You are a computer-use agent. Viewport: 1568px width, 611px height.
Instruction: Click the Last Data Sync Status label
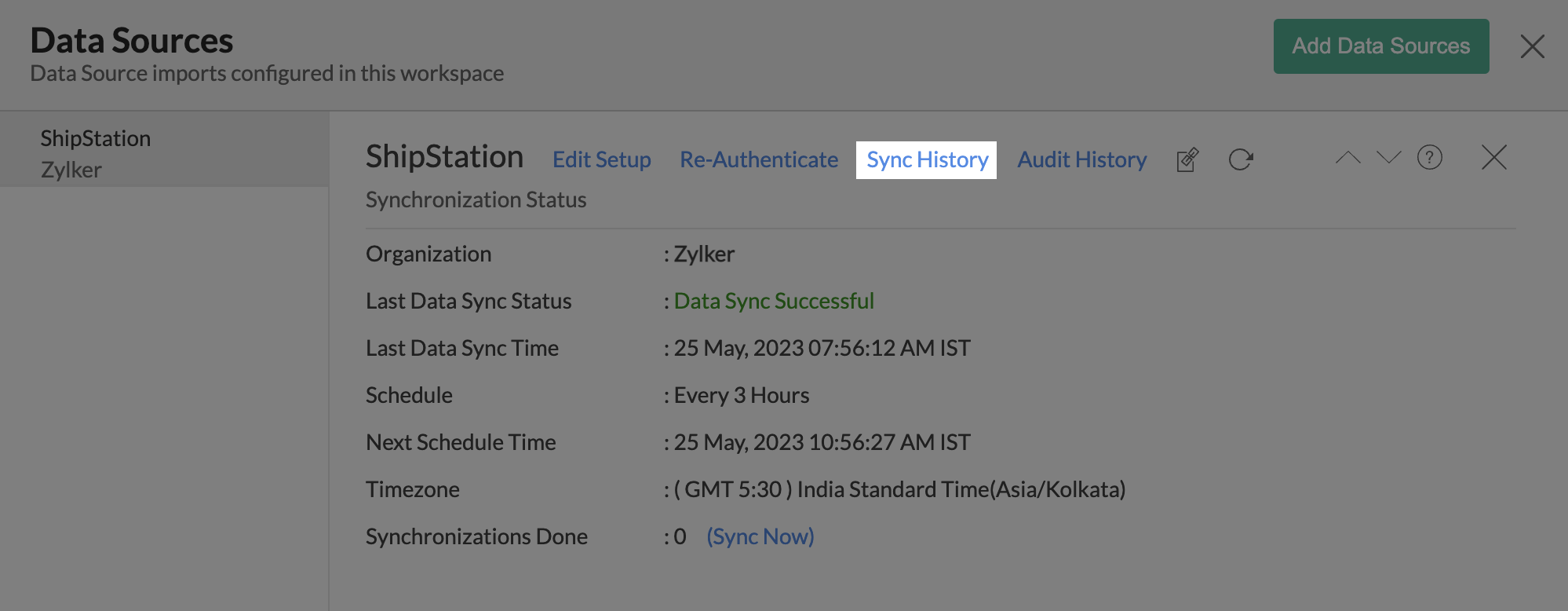tap(469, 302)
